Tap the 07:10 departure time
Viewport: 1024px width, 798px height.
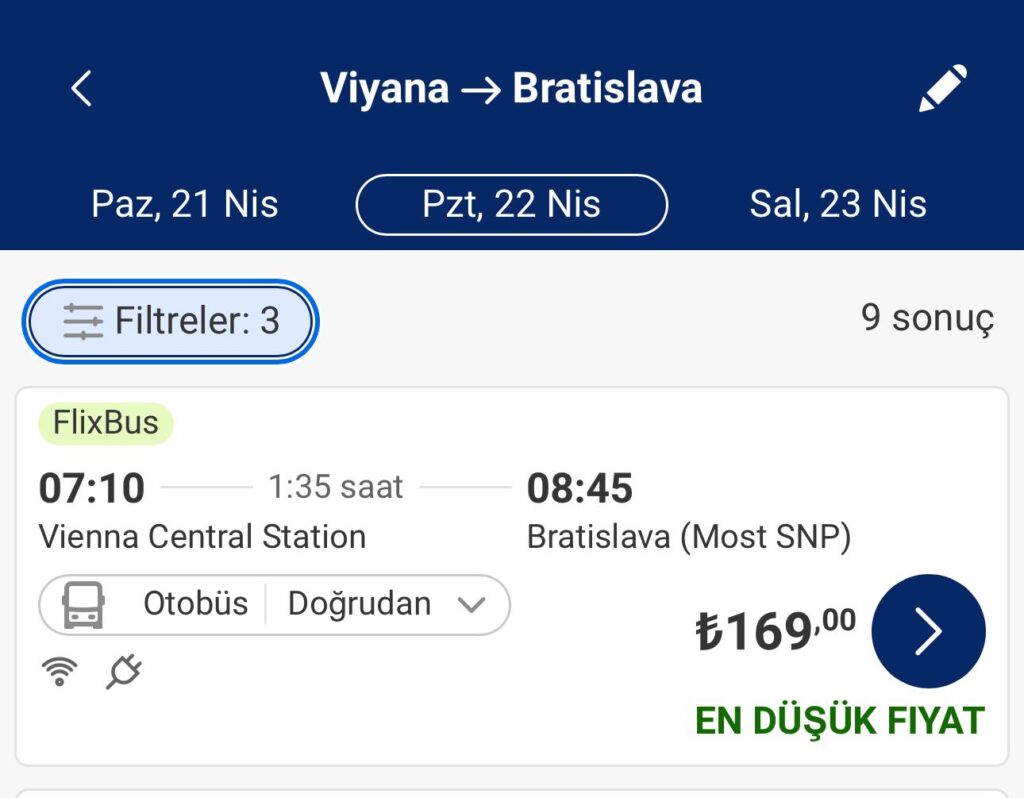point(91,488)
